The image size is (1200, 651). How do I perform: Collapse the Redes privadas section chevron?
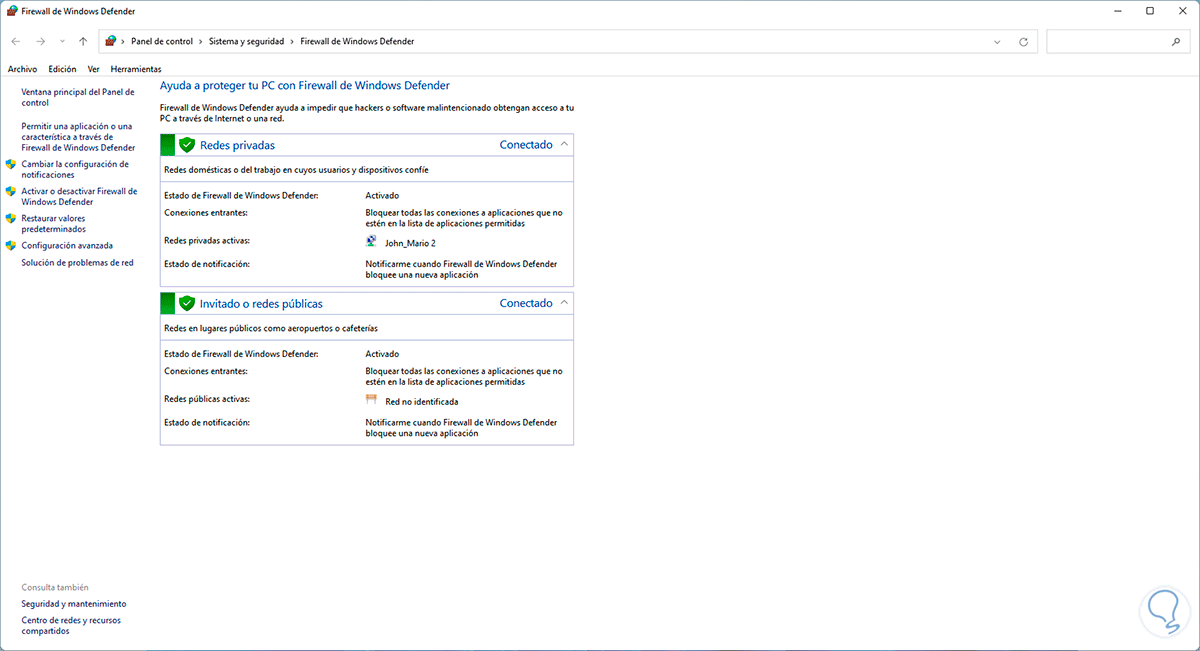coord(564,144)
